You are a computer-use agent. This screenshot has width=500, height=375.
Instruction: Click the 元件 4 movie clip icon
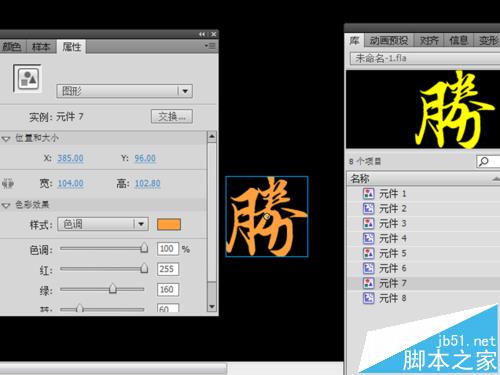pyautogui.click(x=368, y=238)
